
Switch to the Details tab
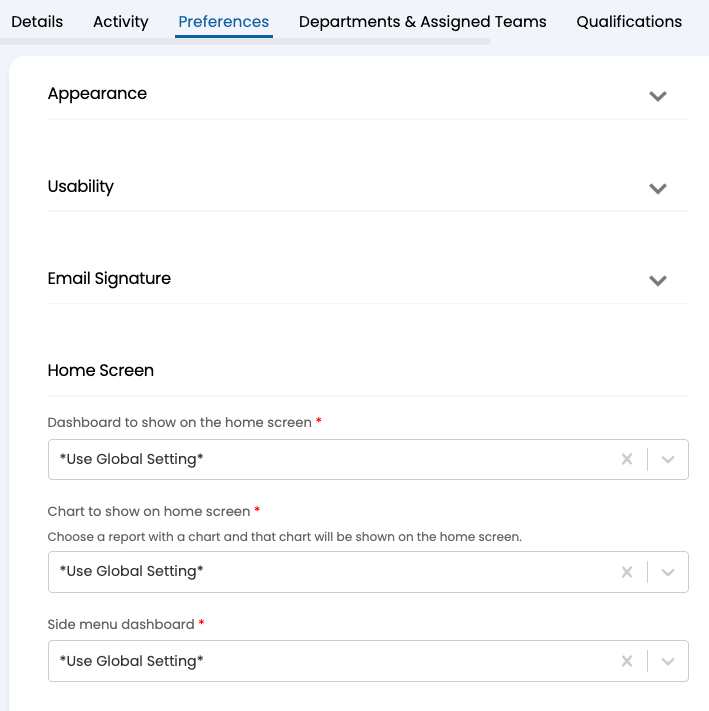point(37,21)
